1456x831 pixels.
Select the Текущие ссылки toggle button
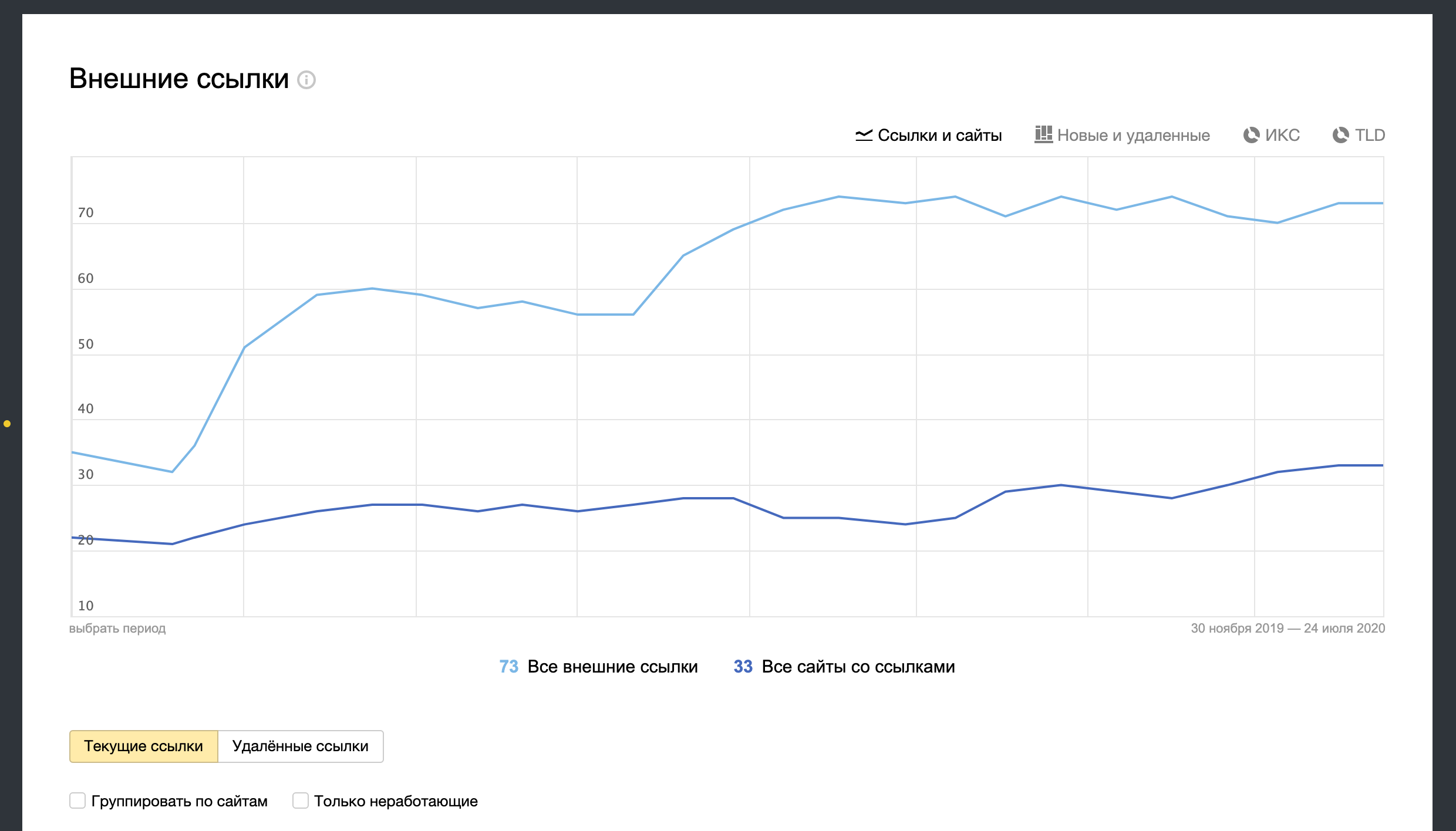coord(143,746)
